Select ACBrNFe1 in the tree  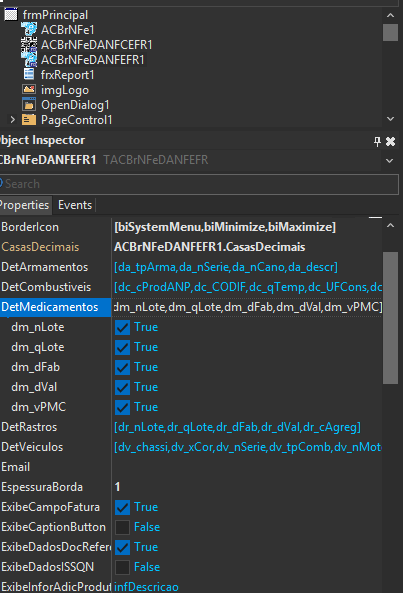click(68, 30)
